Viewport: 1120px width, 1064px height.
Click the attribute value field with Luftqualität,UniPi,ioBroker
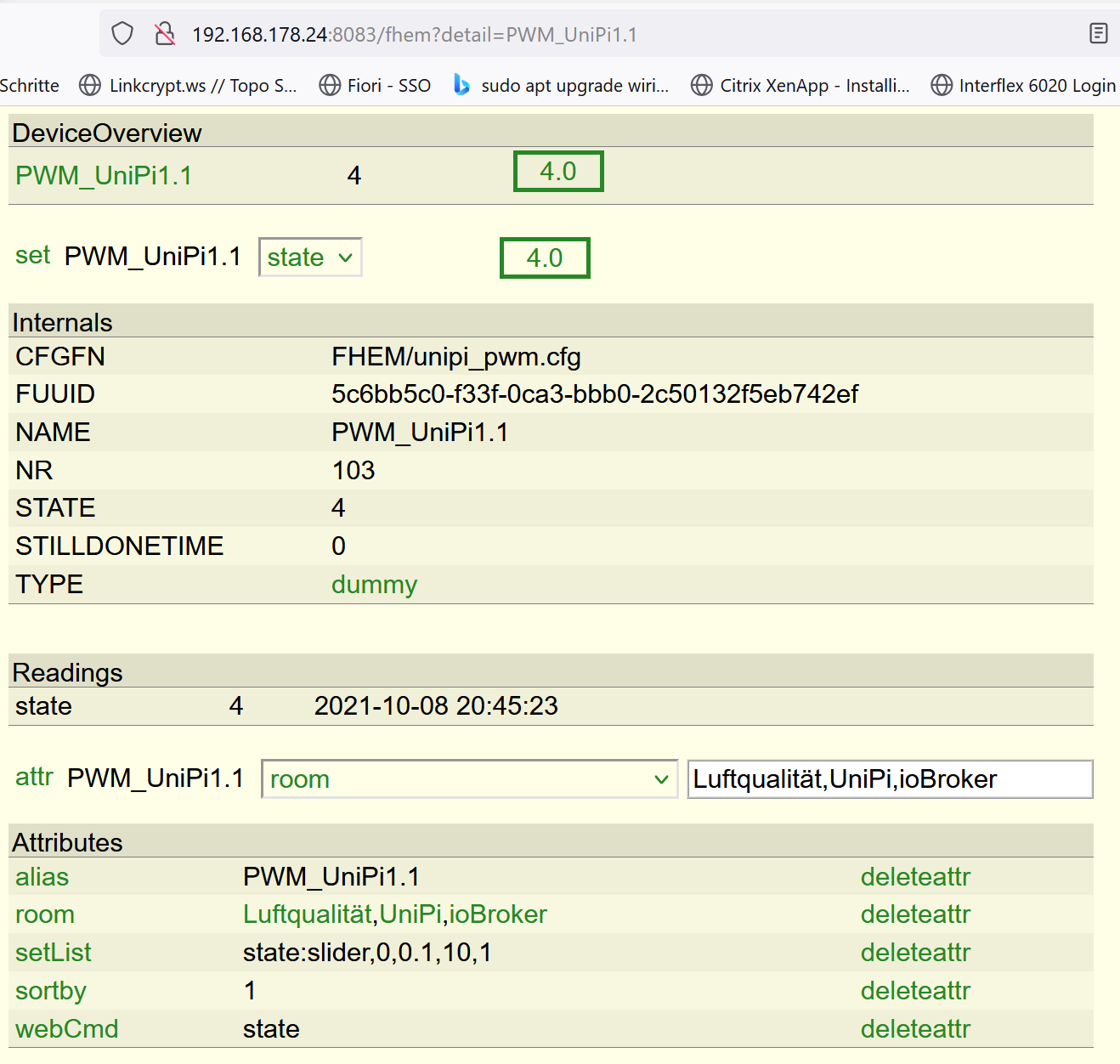click(890, 779)
